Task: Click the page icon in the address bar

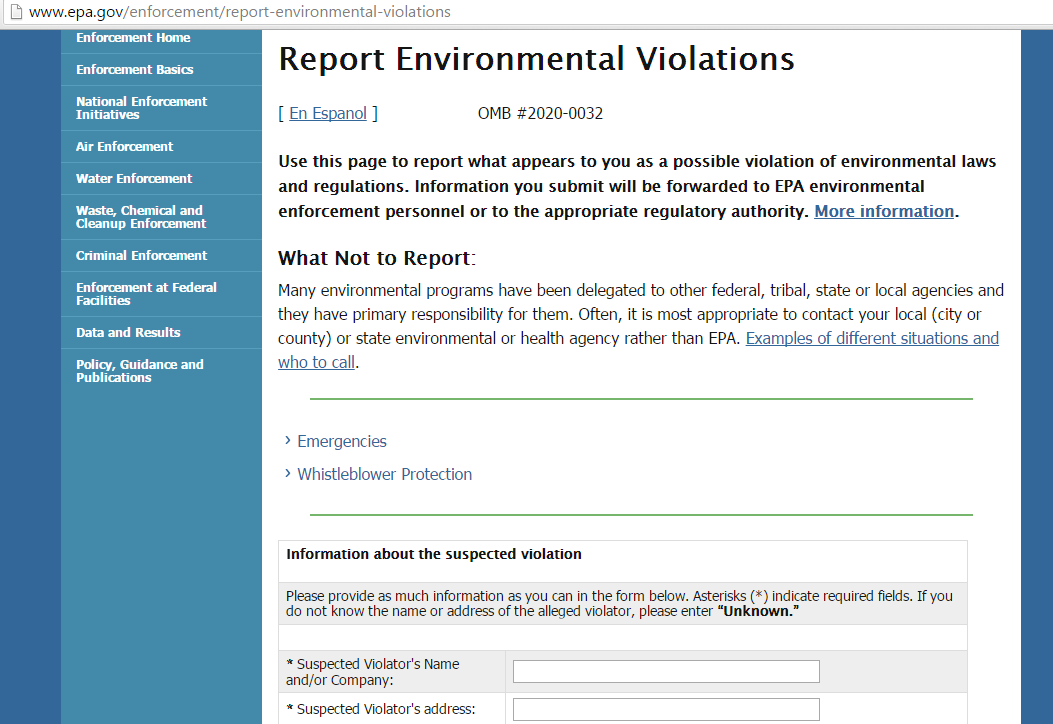Action: pyautogui.click(x=14, y=12)
